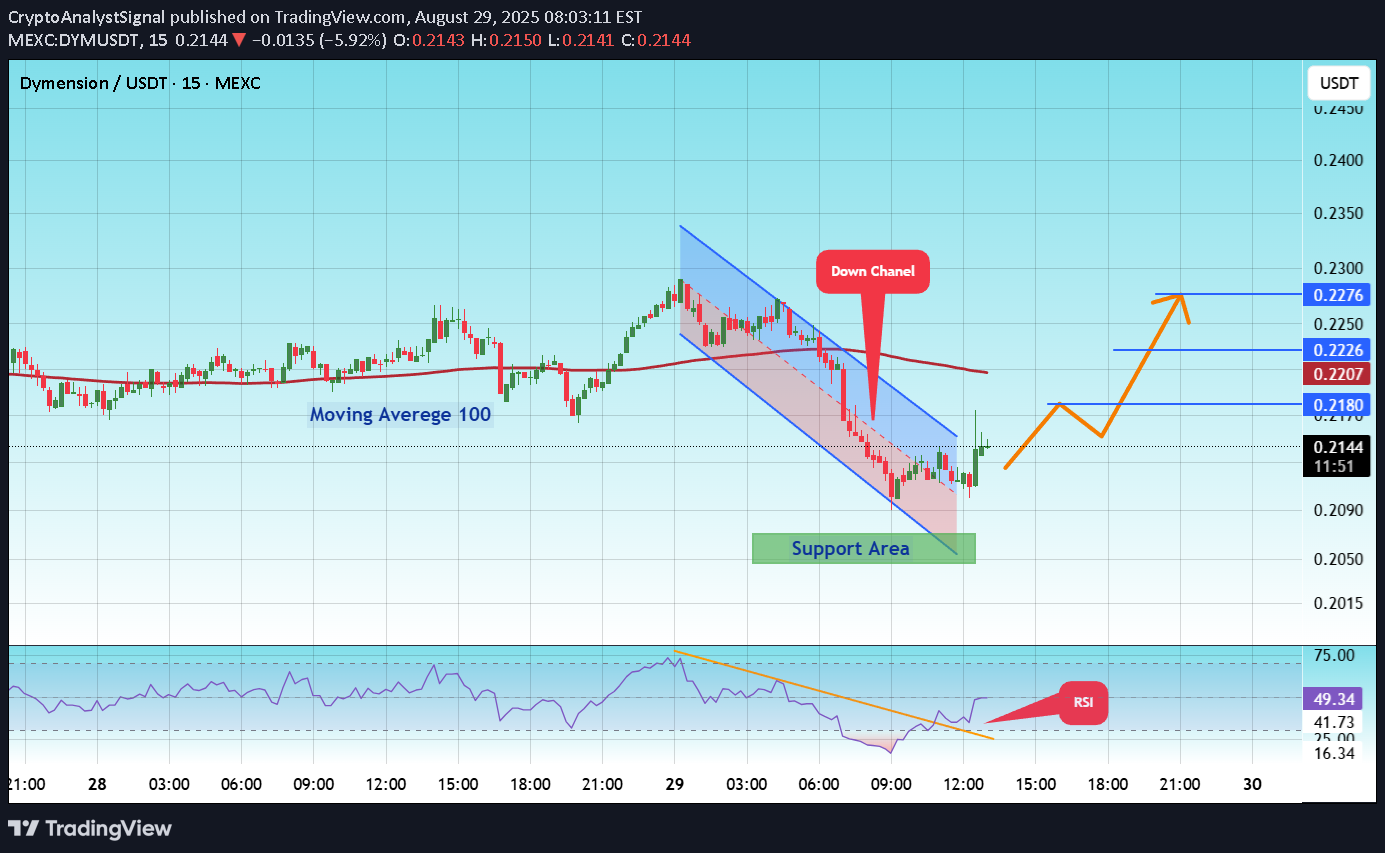Select the red Down Chanel callout

pos(873,271)
